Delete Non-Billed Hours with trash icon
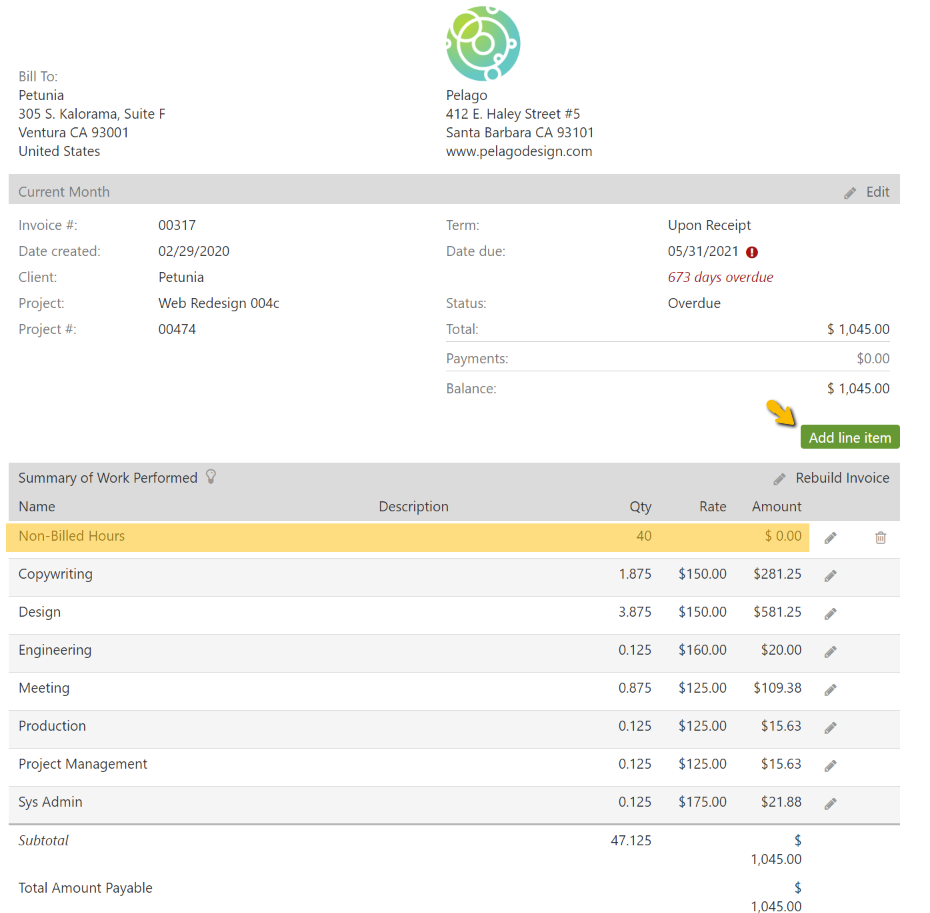This screenshot has width=930, height=913. click(880, 538)
